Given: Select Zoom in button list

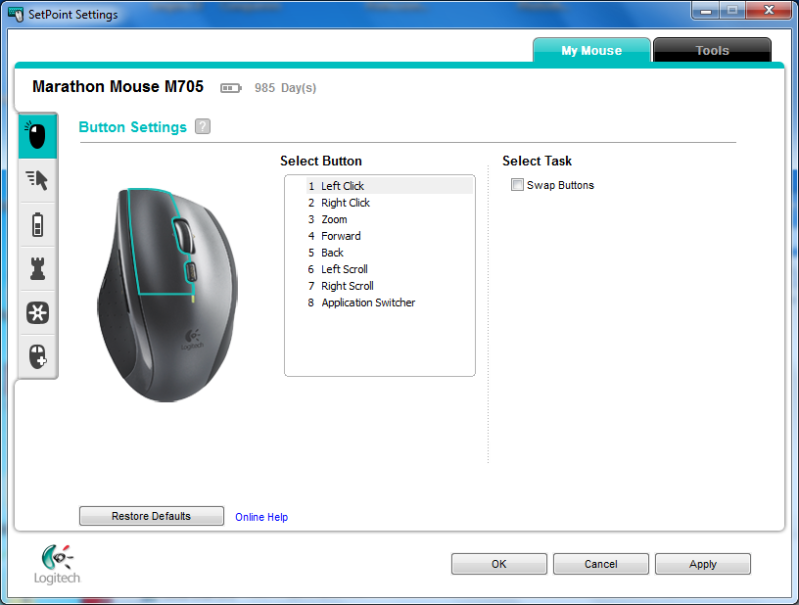Looking at the screenshot, I should tap(389, 220).
